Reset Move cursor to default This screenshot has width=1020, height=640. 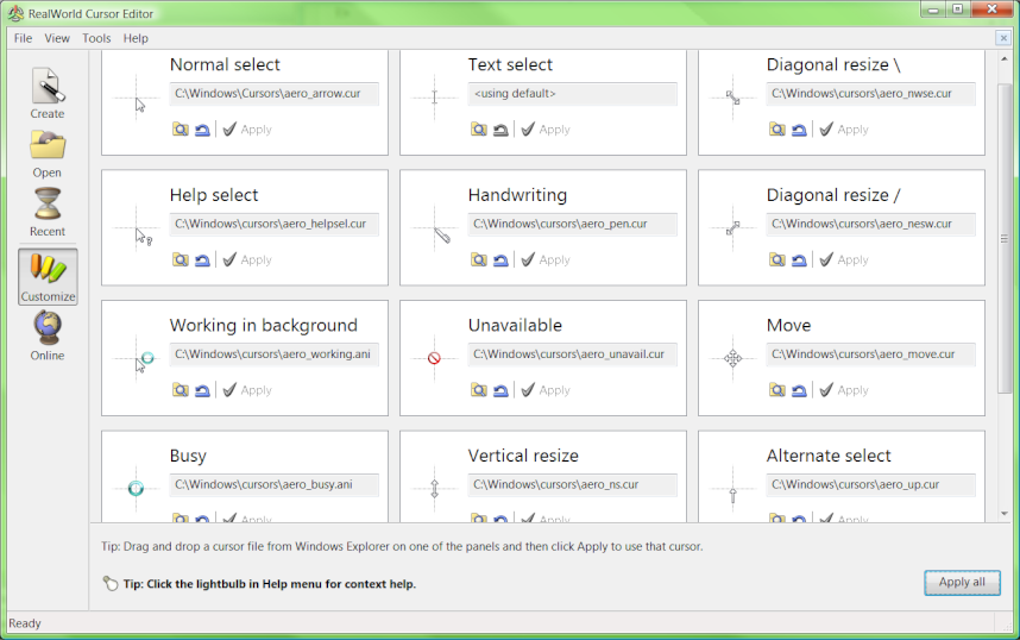(799, 390)
